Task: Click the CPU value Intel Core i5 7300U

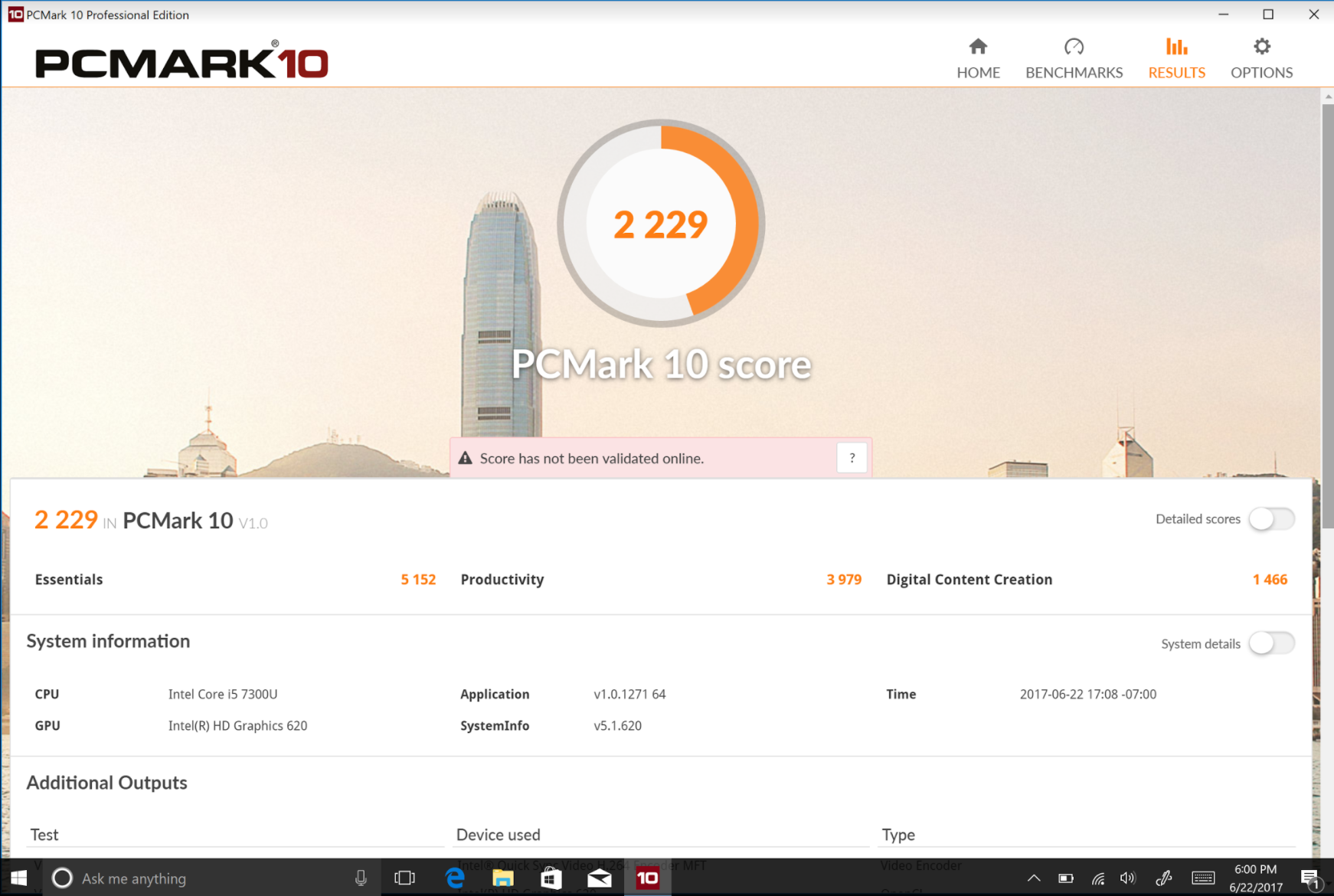Action: [223, 694]
